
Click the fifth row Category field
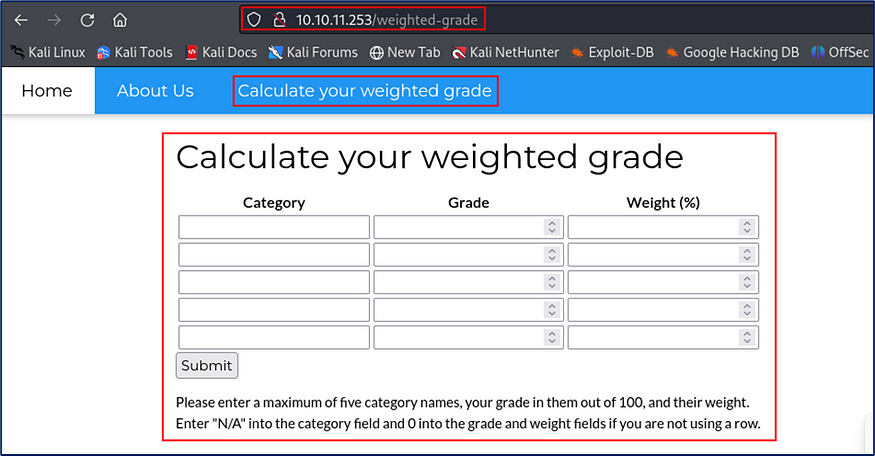(274, 338)
